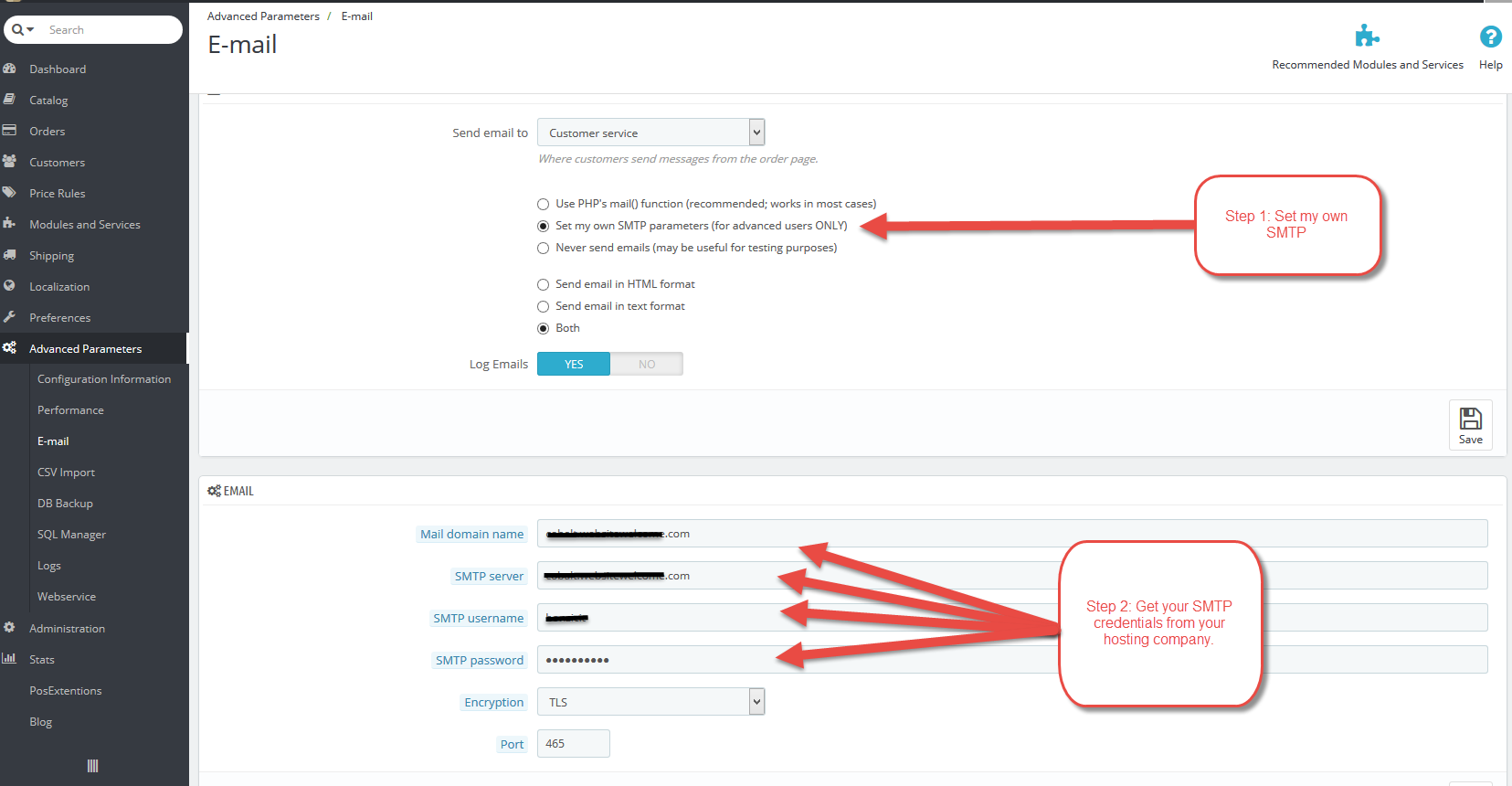1512x786 pixels.
Task: Collapse sidebar using bottom bars icon
Action: click(x=92, y=766)
